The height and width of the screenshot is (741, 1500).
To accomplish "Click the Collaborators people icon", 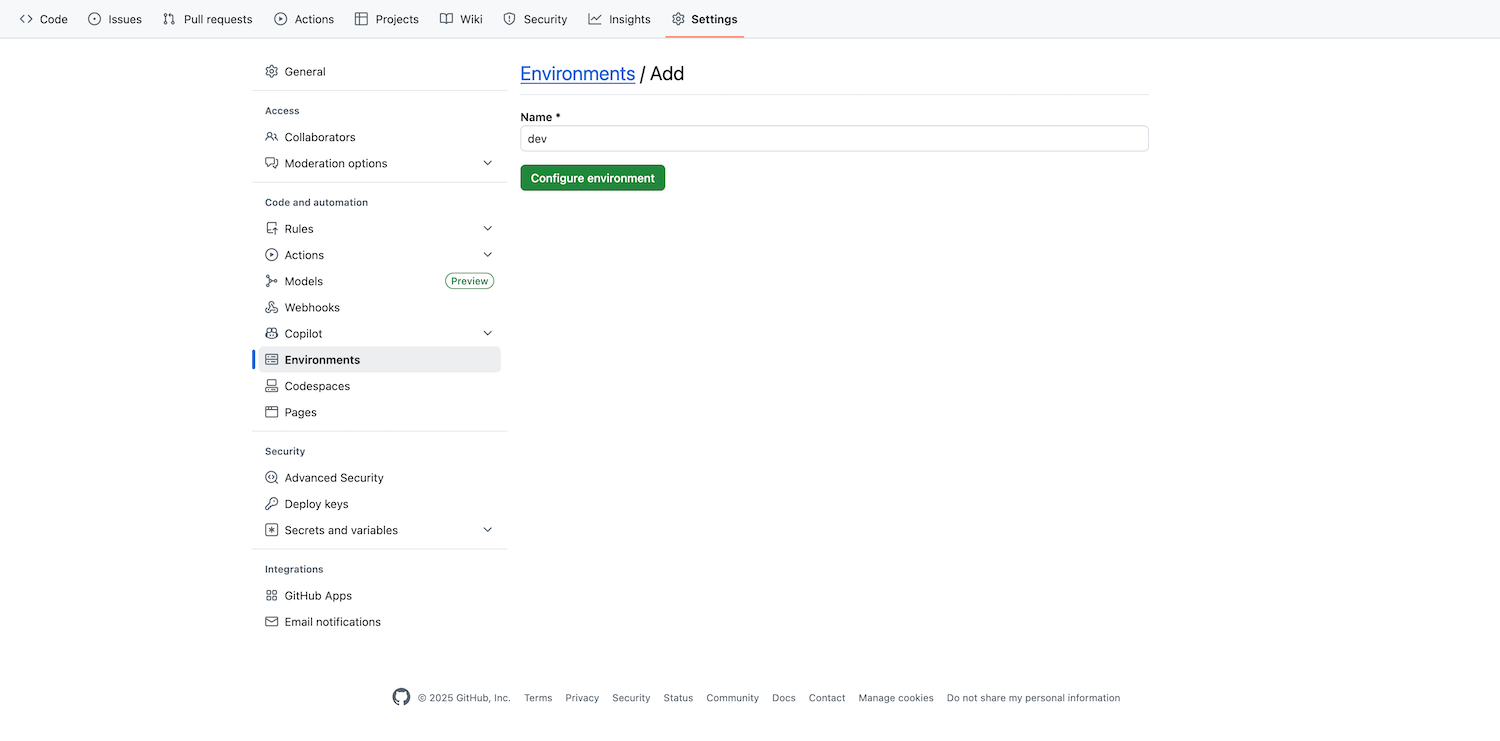I will tap(271, 137).
